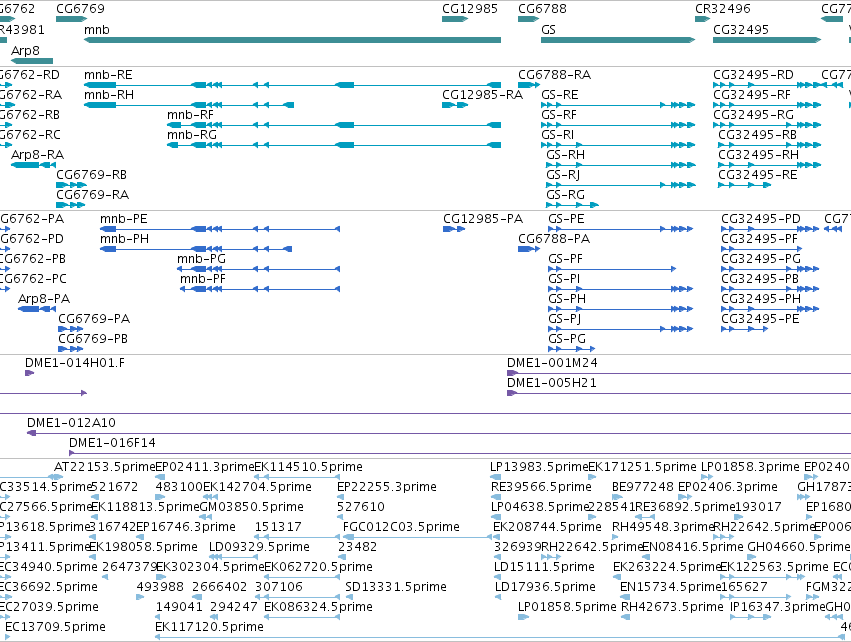The height and width of the screenshot is (642, 851).
Task: Select clone DME1-016F14 label
Action: pyautogui.click(x=112, y=443)
